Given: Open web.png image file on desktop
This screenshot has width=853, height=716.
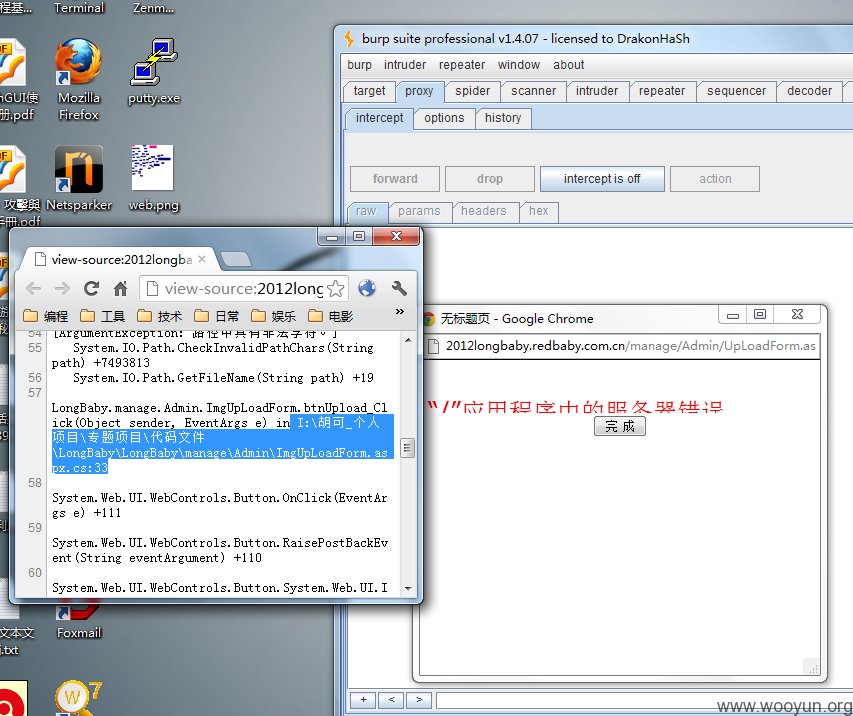Looking at the screenshot, I should [153, 178].
